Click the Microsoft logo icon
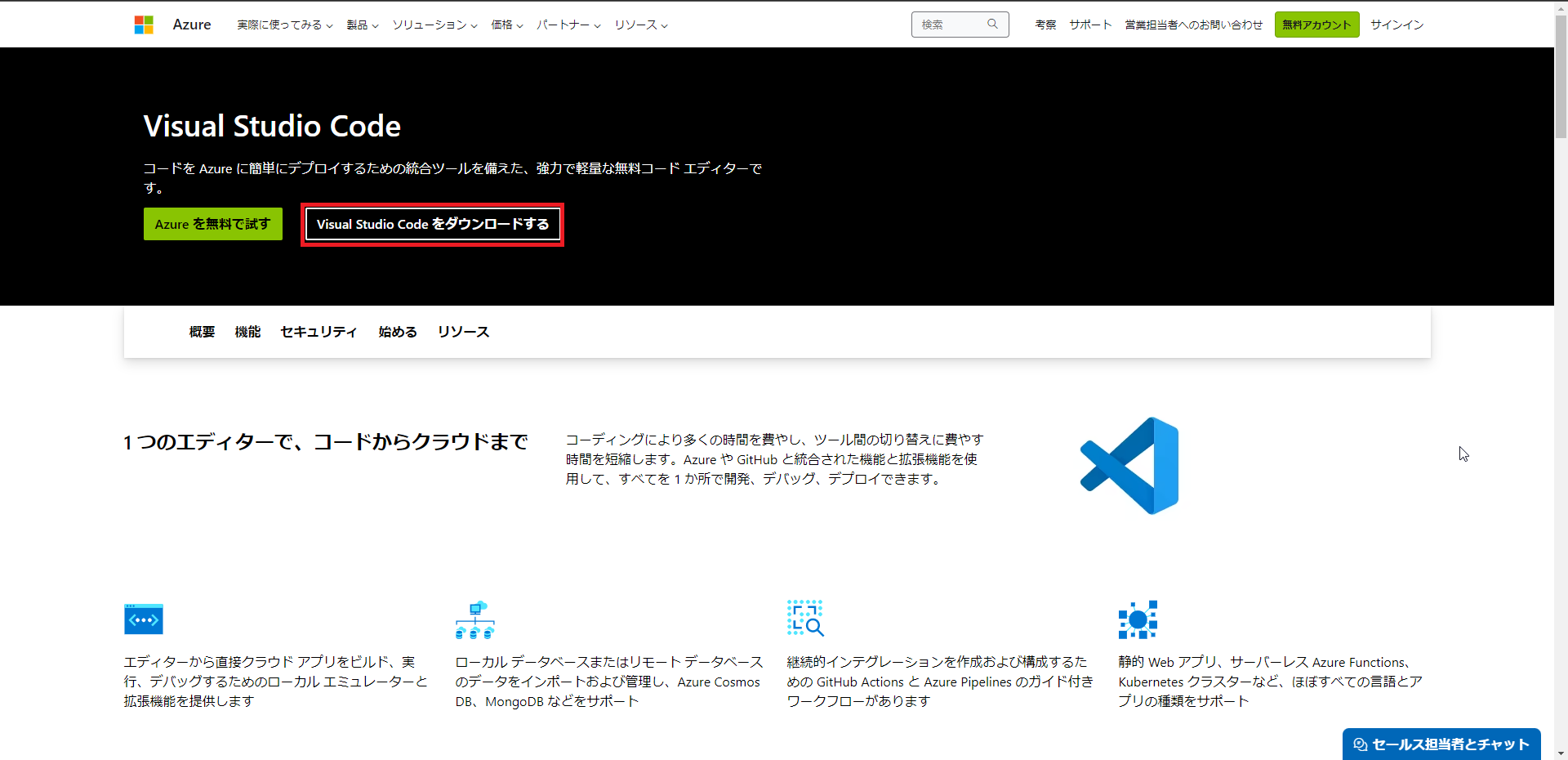 coord(144,25)
